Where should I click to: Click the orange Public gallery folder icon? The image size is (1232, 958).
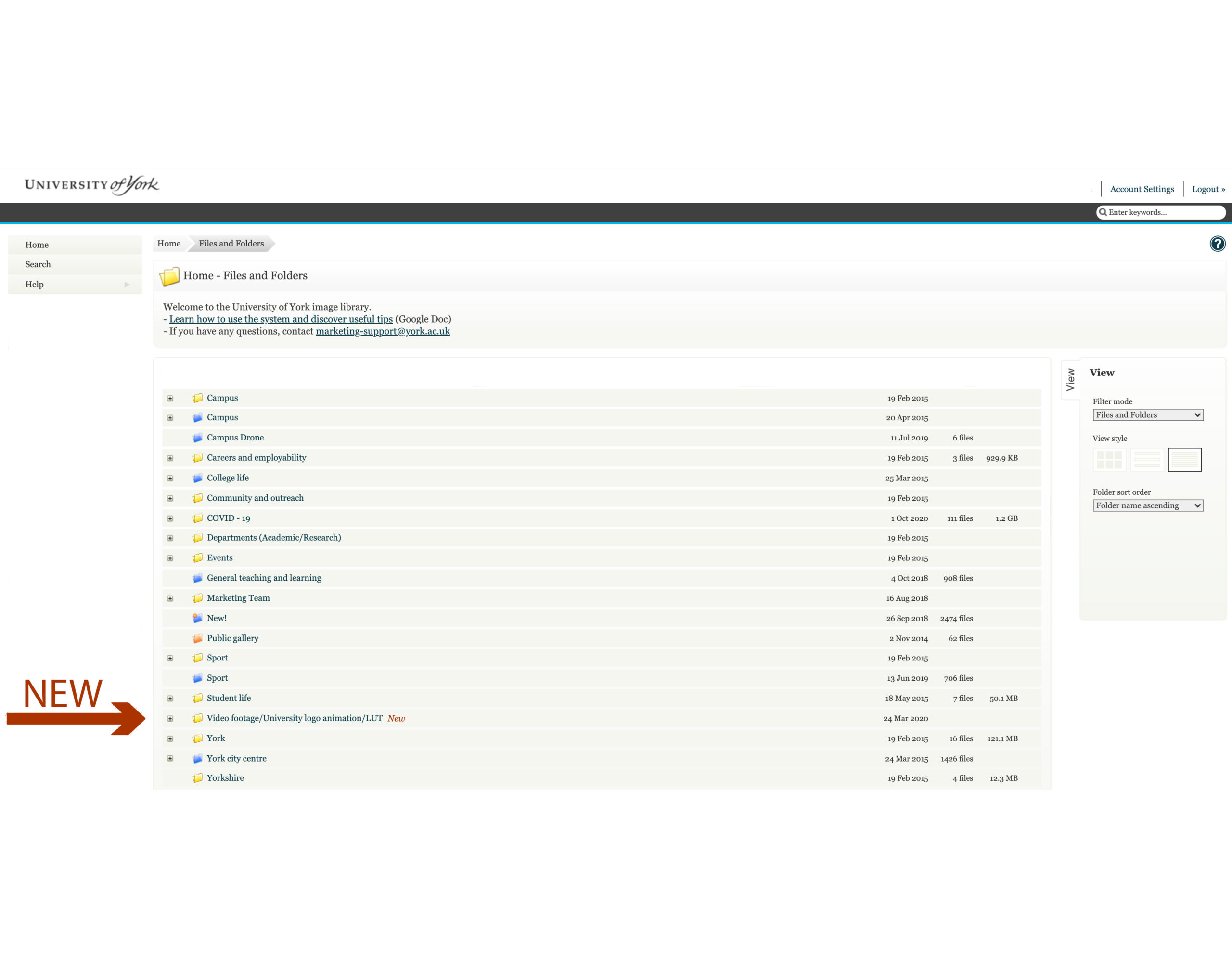coord(197,638)
